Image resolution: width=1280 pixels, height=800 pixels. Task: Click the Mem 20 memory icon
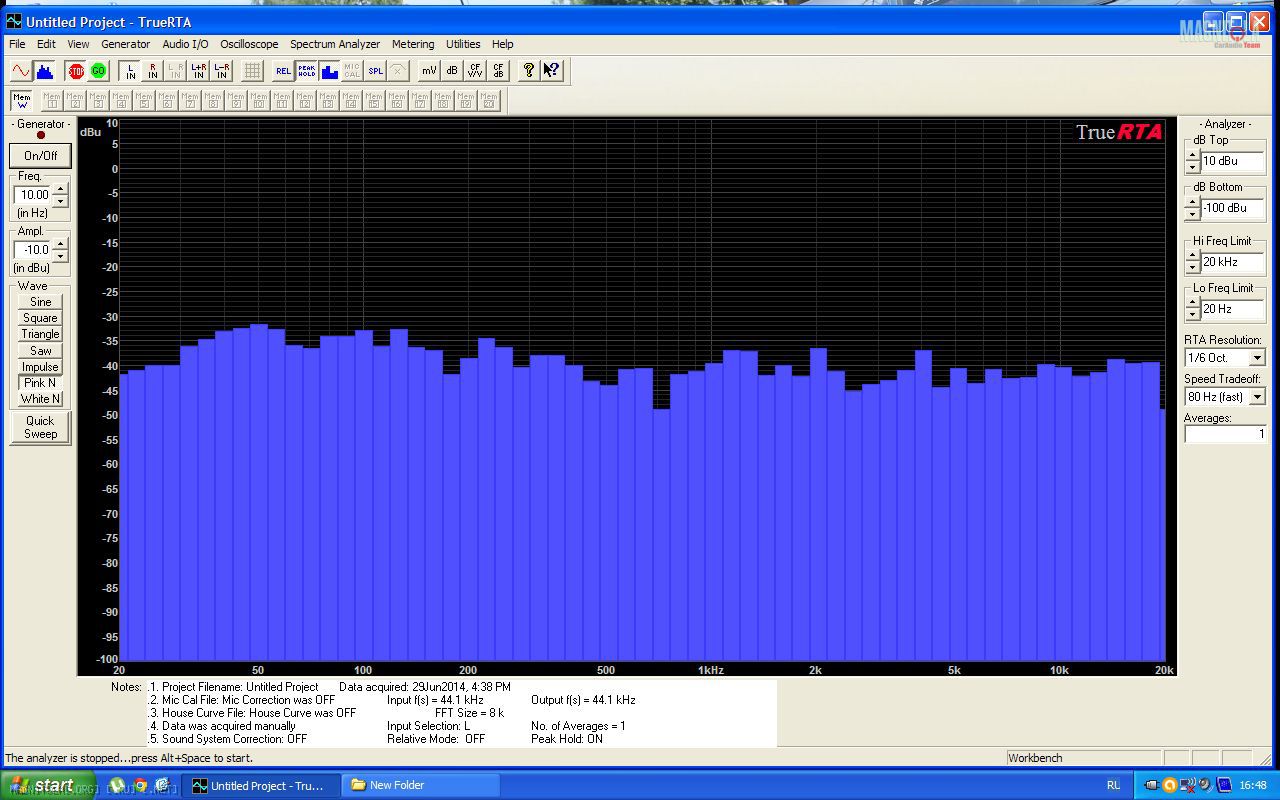[x=489, y=100]
